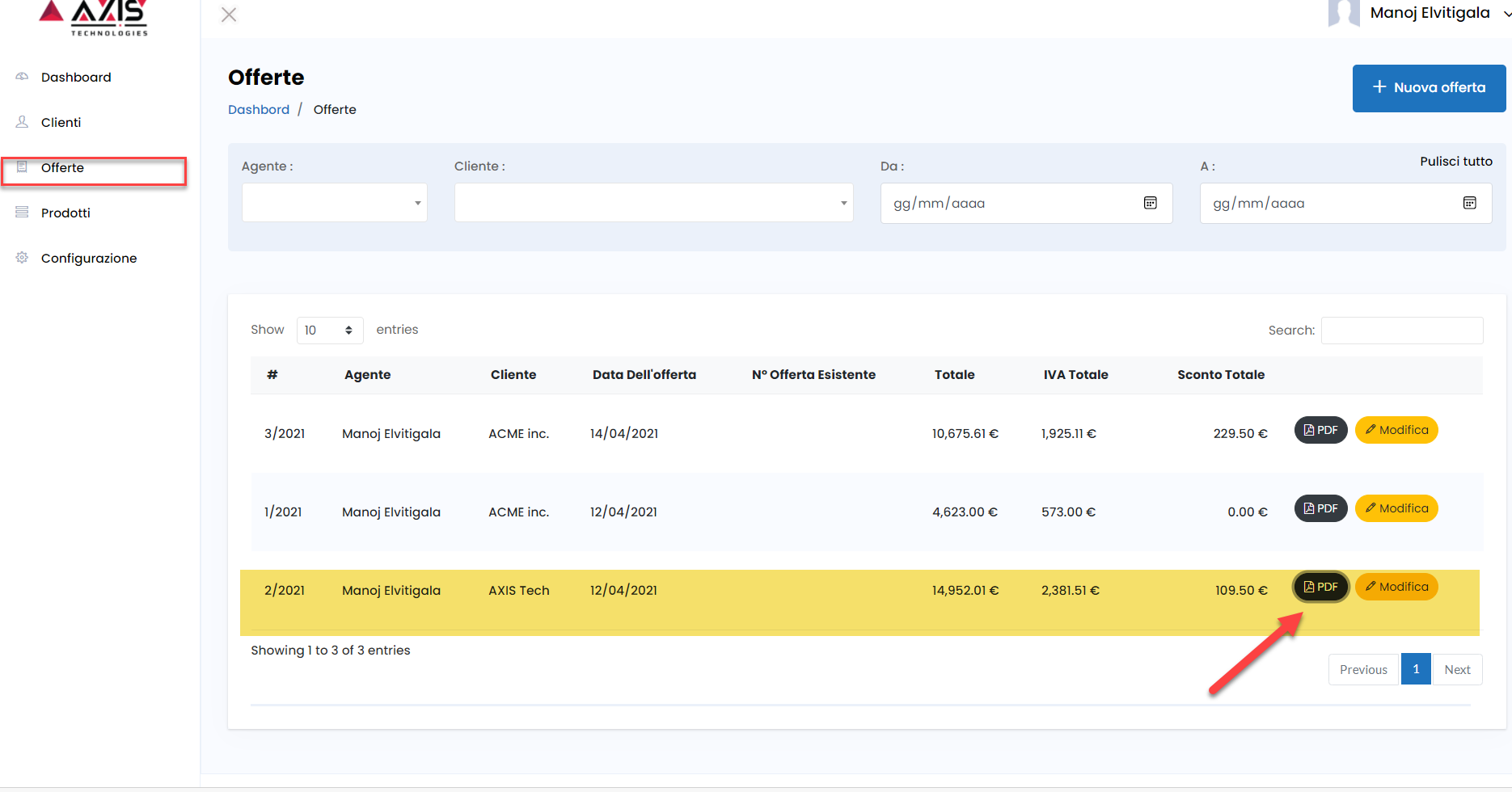Click the AXIS Tech client cell

[519, 590]
